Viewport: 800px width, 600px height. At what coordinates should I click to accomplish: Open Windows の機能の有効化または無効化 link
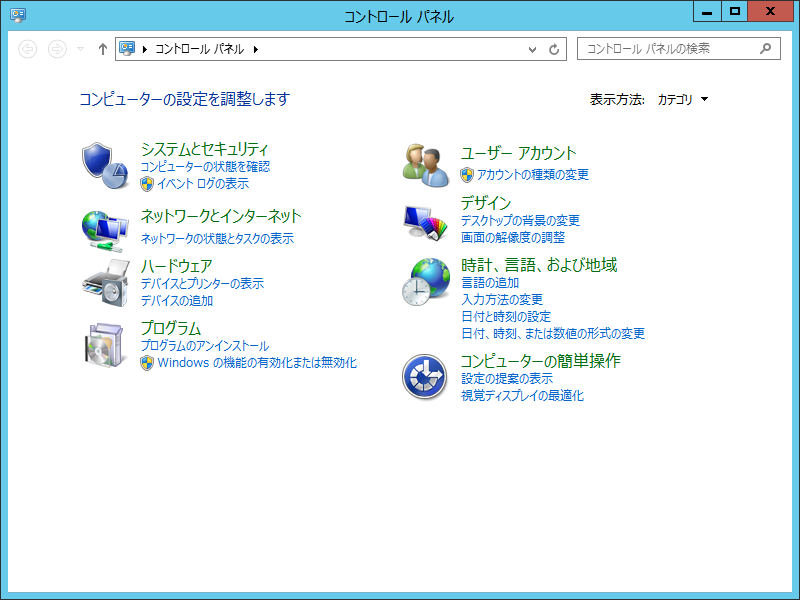tap(257, 363)
